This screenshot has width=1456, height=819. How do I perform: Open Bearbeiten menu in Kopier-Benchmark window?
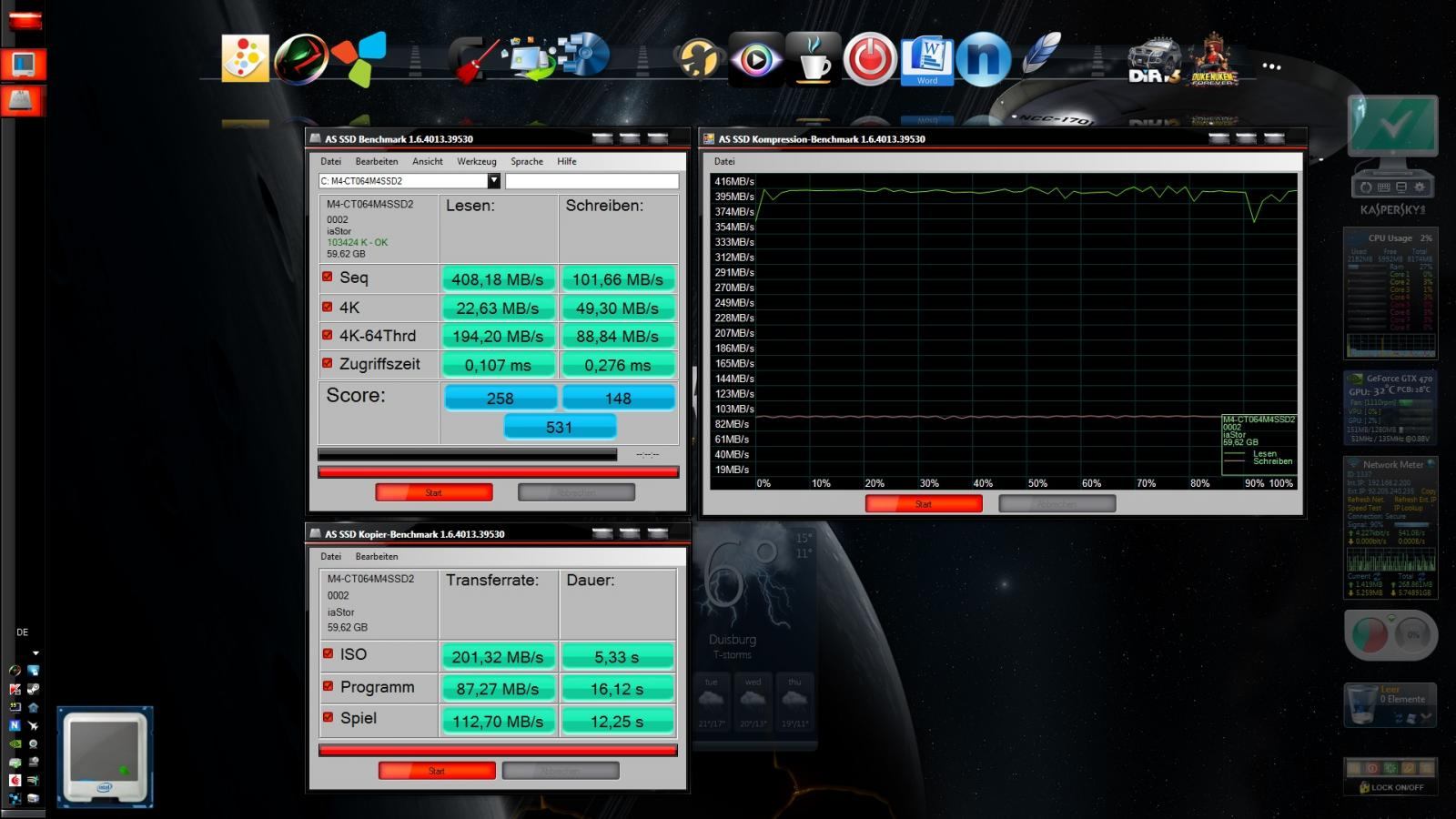coord(377,556)
